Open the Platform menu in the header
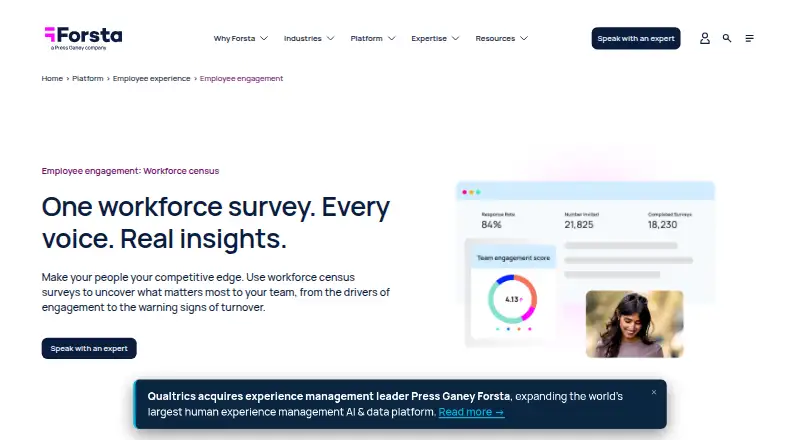The width and height of the screenshot is (800, 440). click(366, 38)
